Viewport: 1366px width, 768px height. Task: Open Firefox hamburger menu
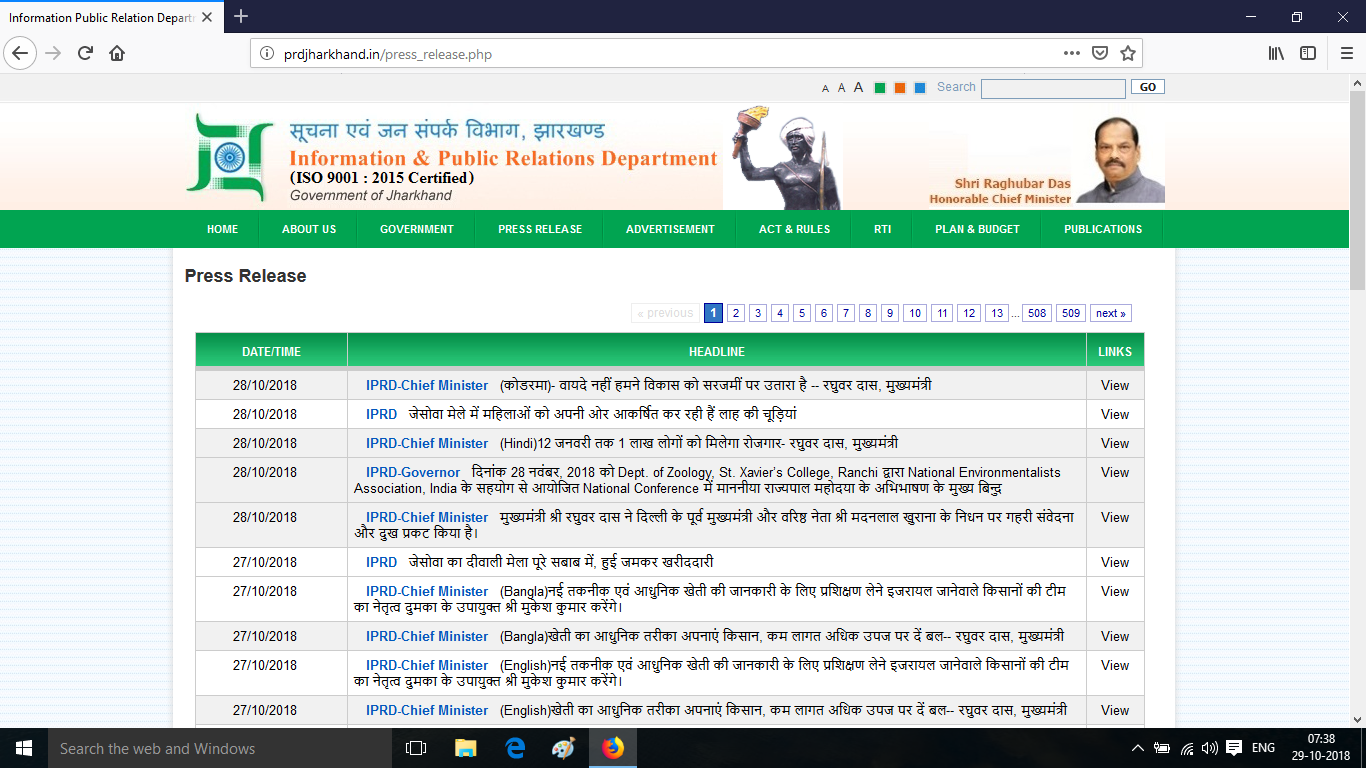[1345, 53]
